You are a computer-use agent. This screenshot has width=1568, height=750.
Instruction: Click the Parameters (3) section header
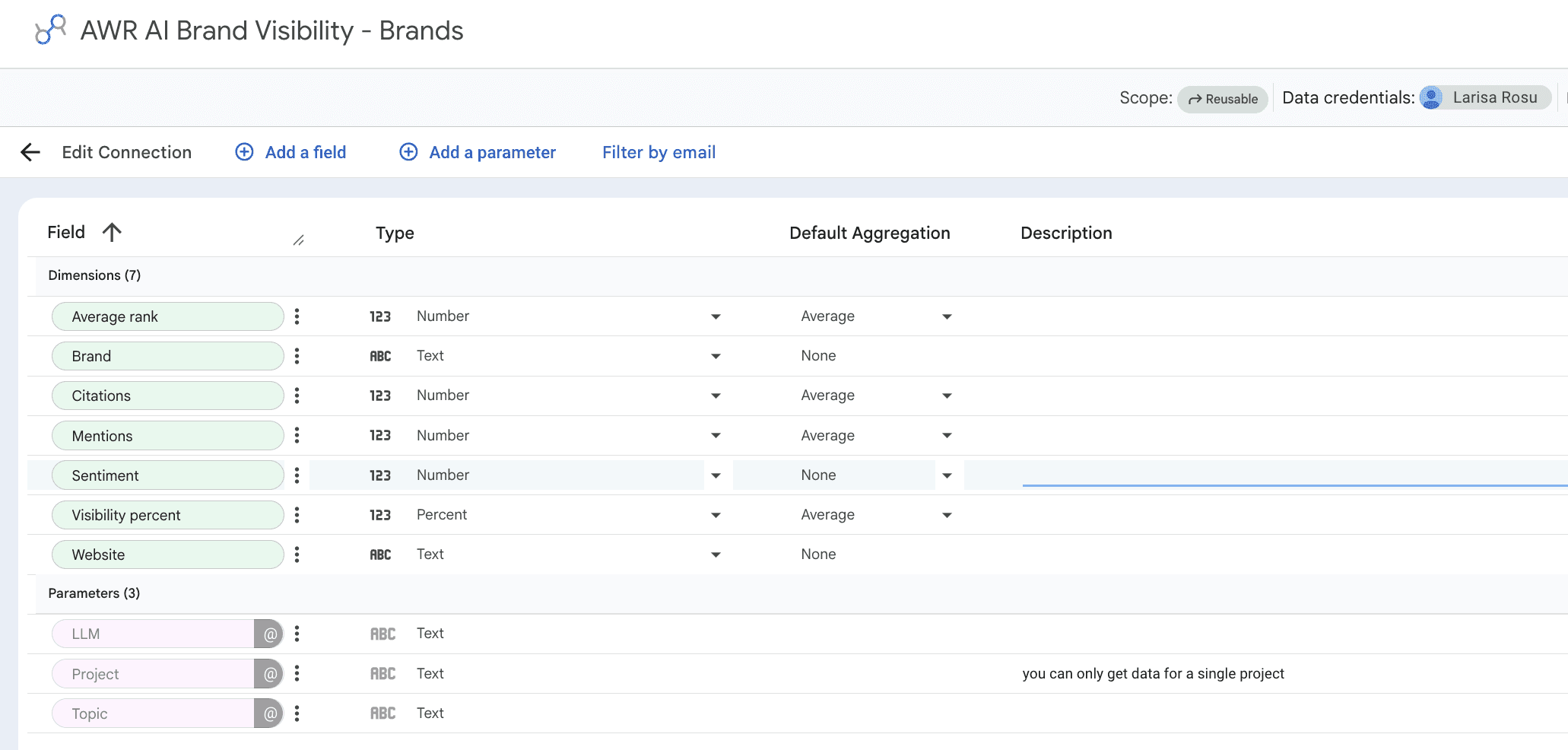(94, 593)
